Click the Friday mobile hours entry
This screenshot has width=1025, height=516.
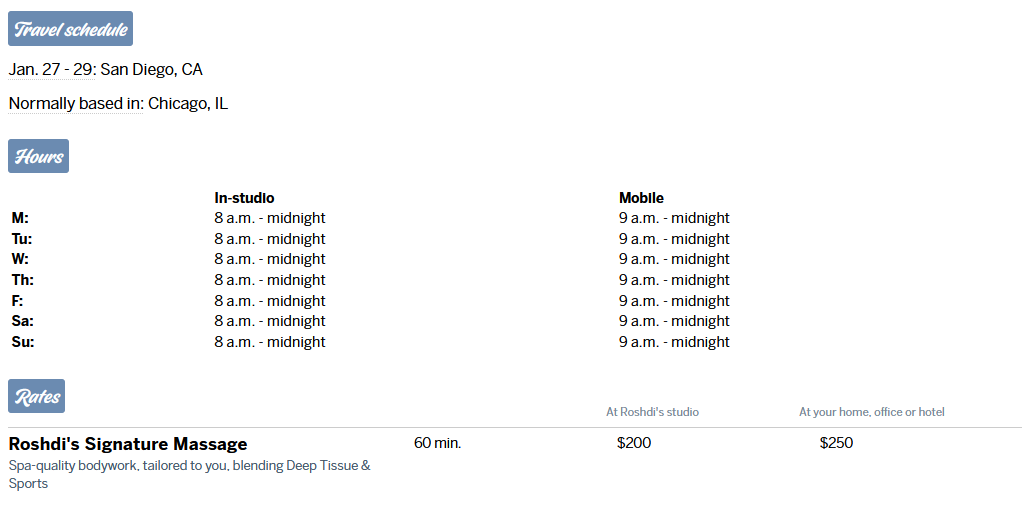click(674, 301)
